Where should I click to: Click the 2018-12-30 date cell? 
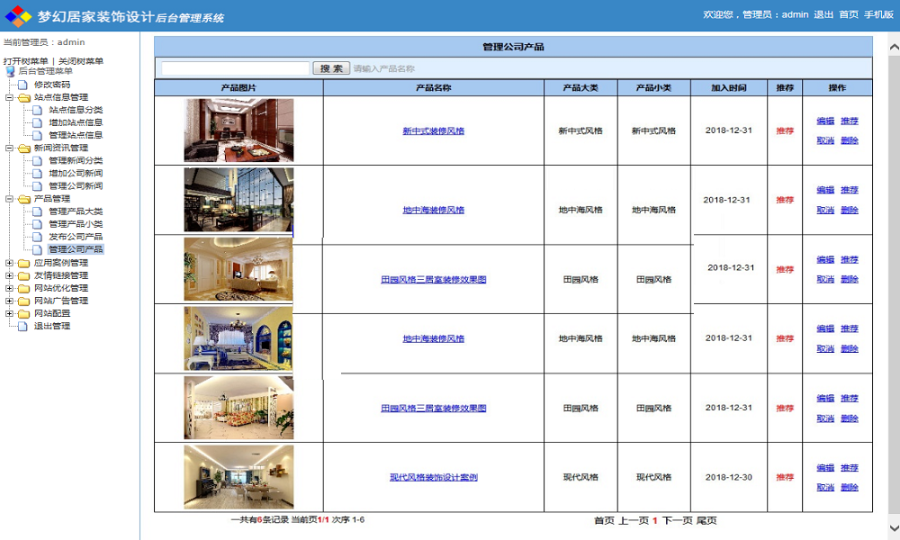[729, 477]
